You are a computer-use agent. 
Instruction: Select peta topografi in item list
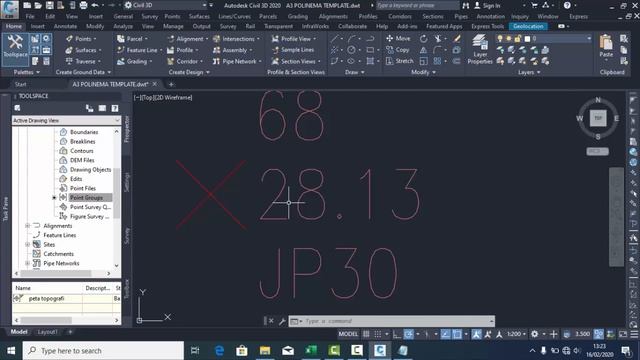tap(46, 299)
